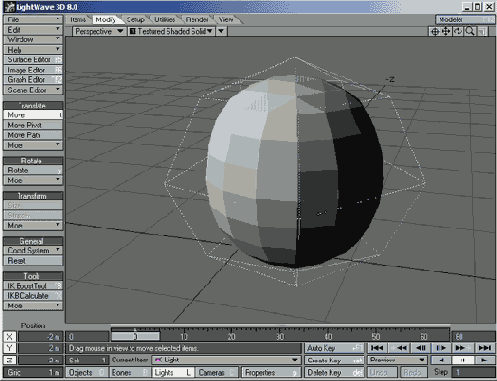The height and width of the screenshot is (381, 497).
Task: Click the viewport rotate icon
Action: [x=458, y=31]
